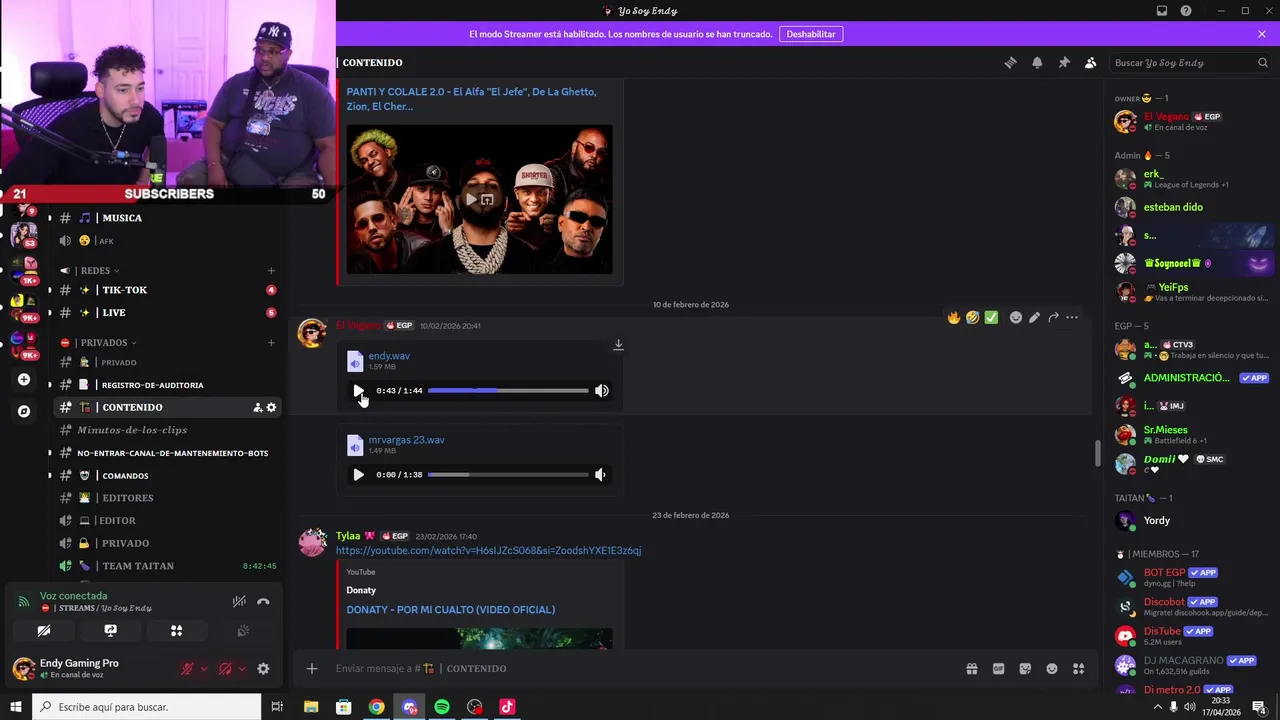Open sticker picker
This screenshot has width=1280, height=720.
(1025, 668)
